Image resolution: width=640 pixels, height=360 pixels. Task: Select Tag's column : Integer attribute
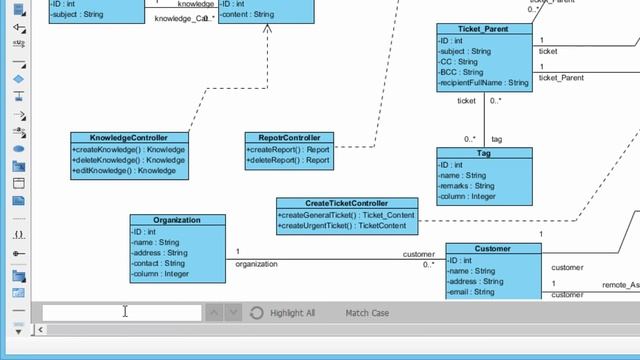(x=467, y=197)
